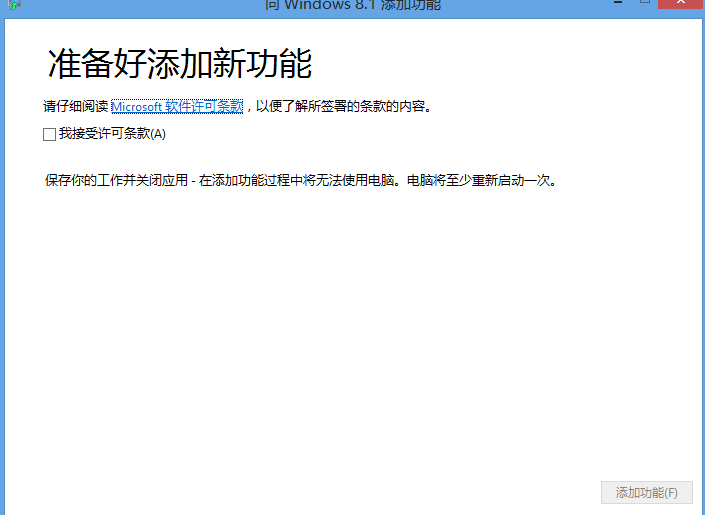
Task: Click the 保存你的工作并关闭应用 notice text
Action: click(301, 180)
